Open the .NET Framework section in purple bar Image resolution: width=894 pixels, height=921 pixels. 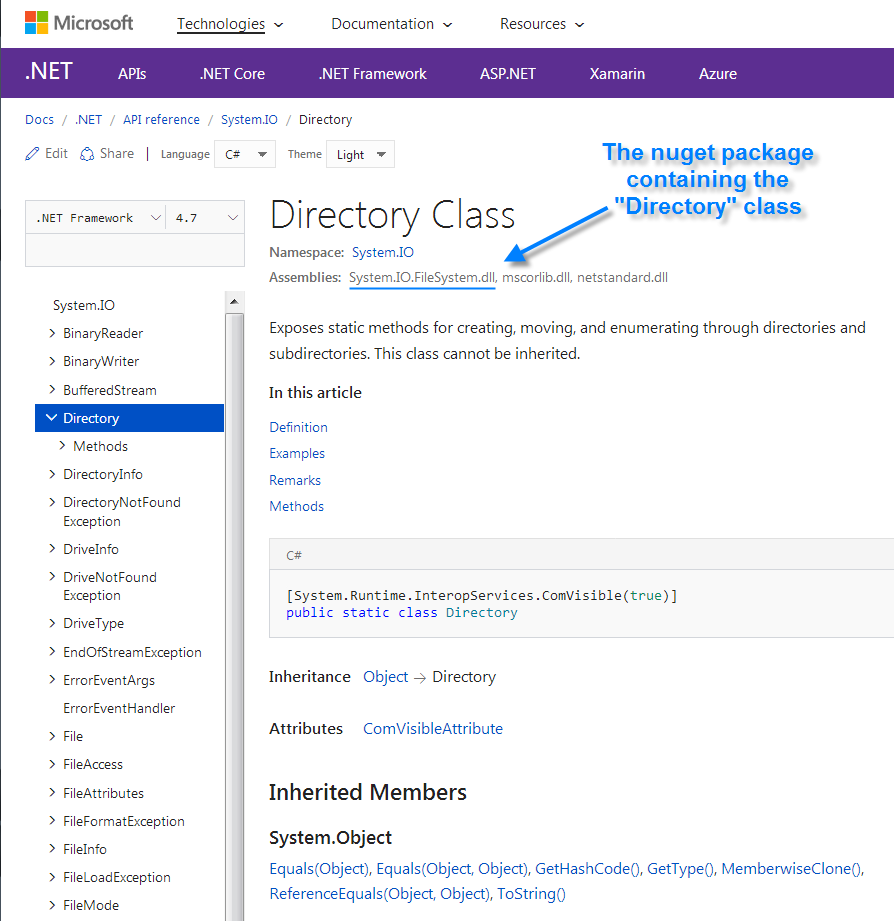(372, 73)
